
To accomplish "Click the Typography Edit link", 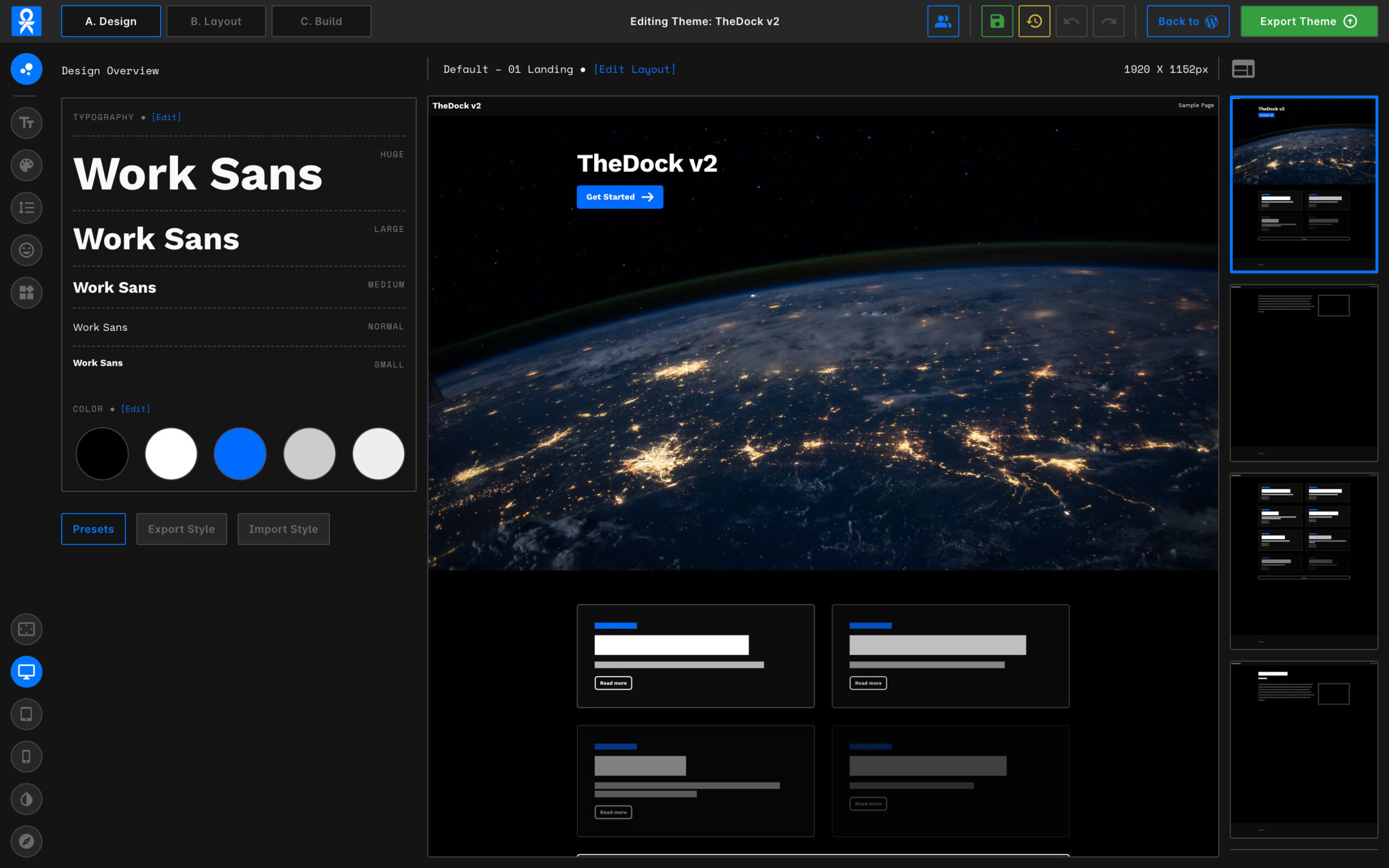I will click(167, 117).
